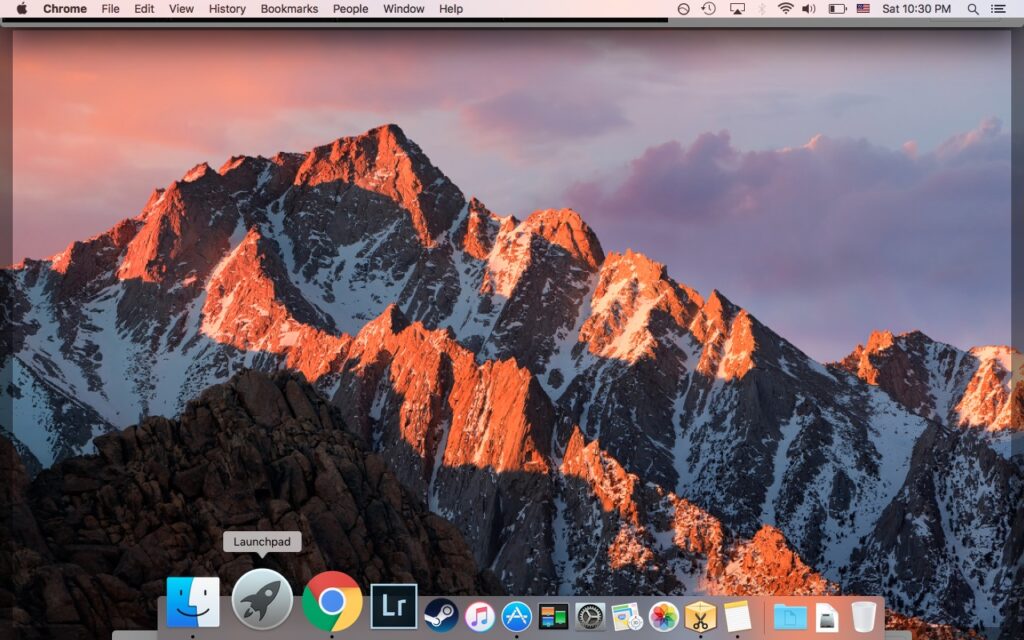Open the blue folder stack in dock
Screen dimensions: 1024x640
[790, 616]
